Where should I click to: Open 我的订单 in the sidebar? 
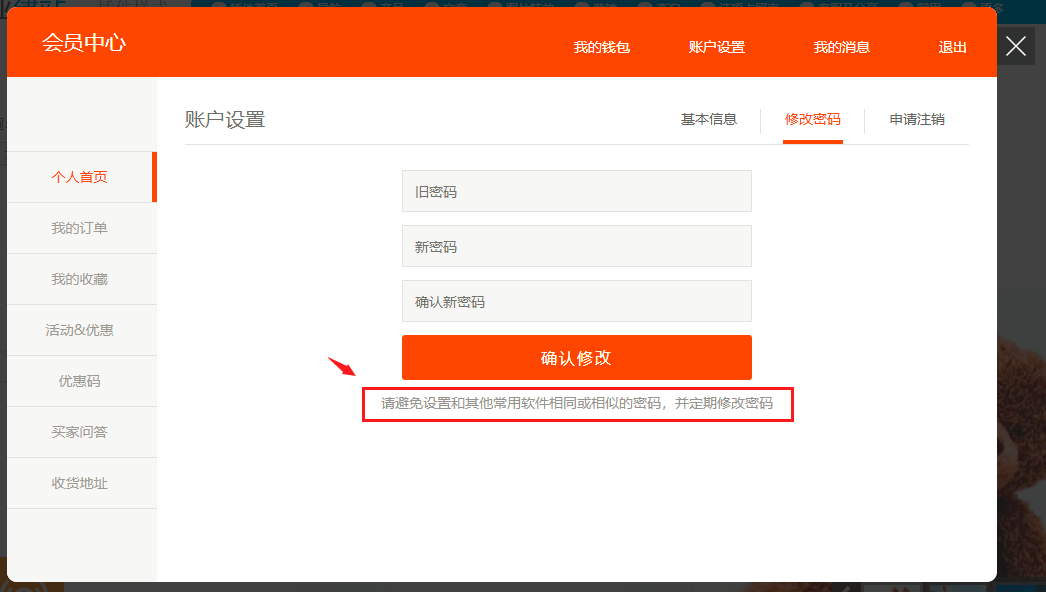[80, 228]
